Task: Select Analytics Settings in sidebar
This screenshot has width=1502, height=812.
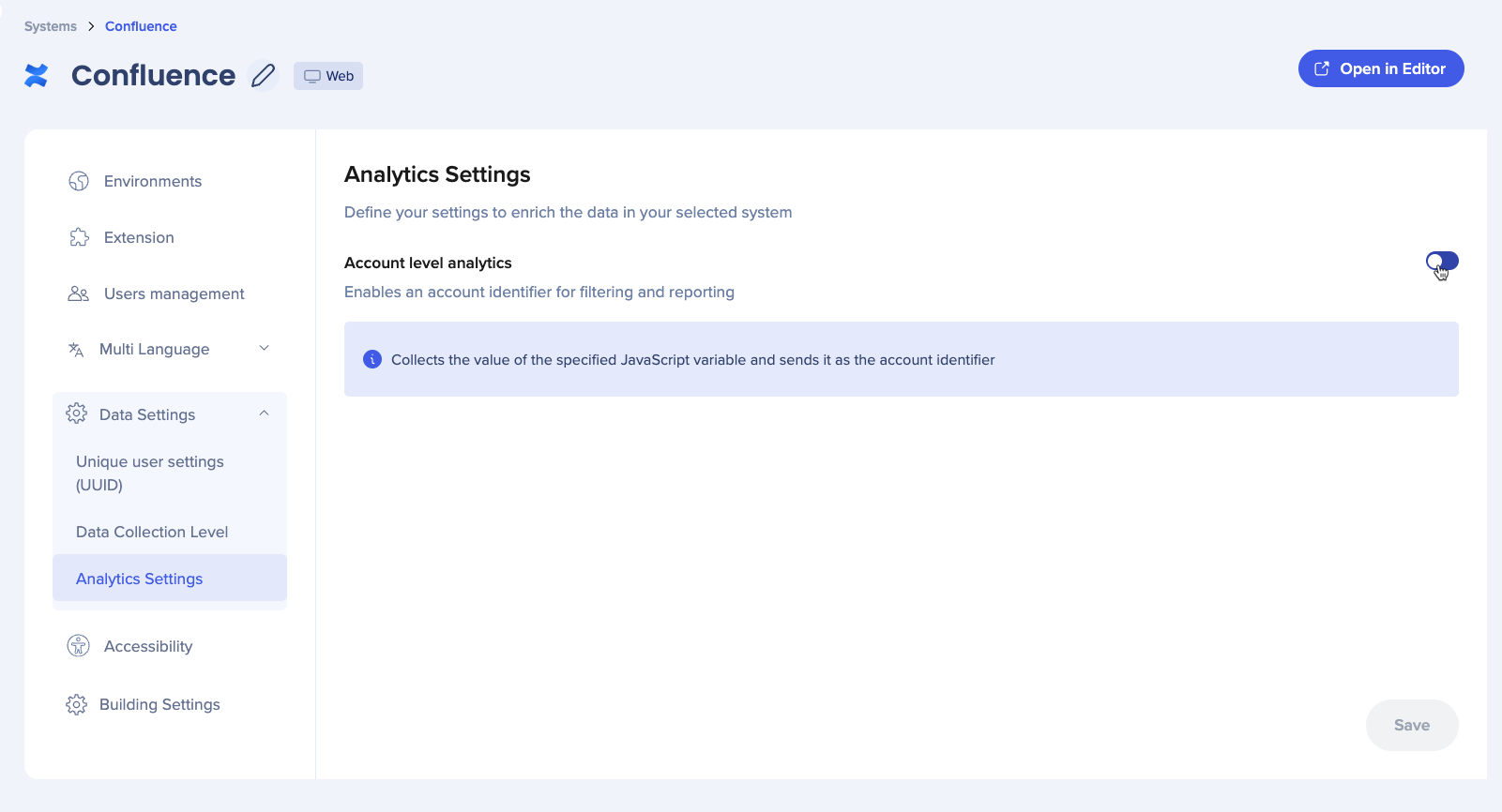Action: click(x=140, y=579)
